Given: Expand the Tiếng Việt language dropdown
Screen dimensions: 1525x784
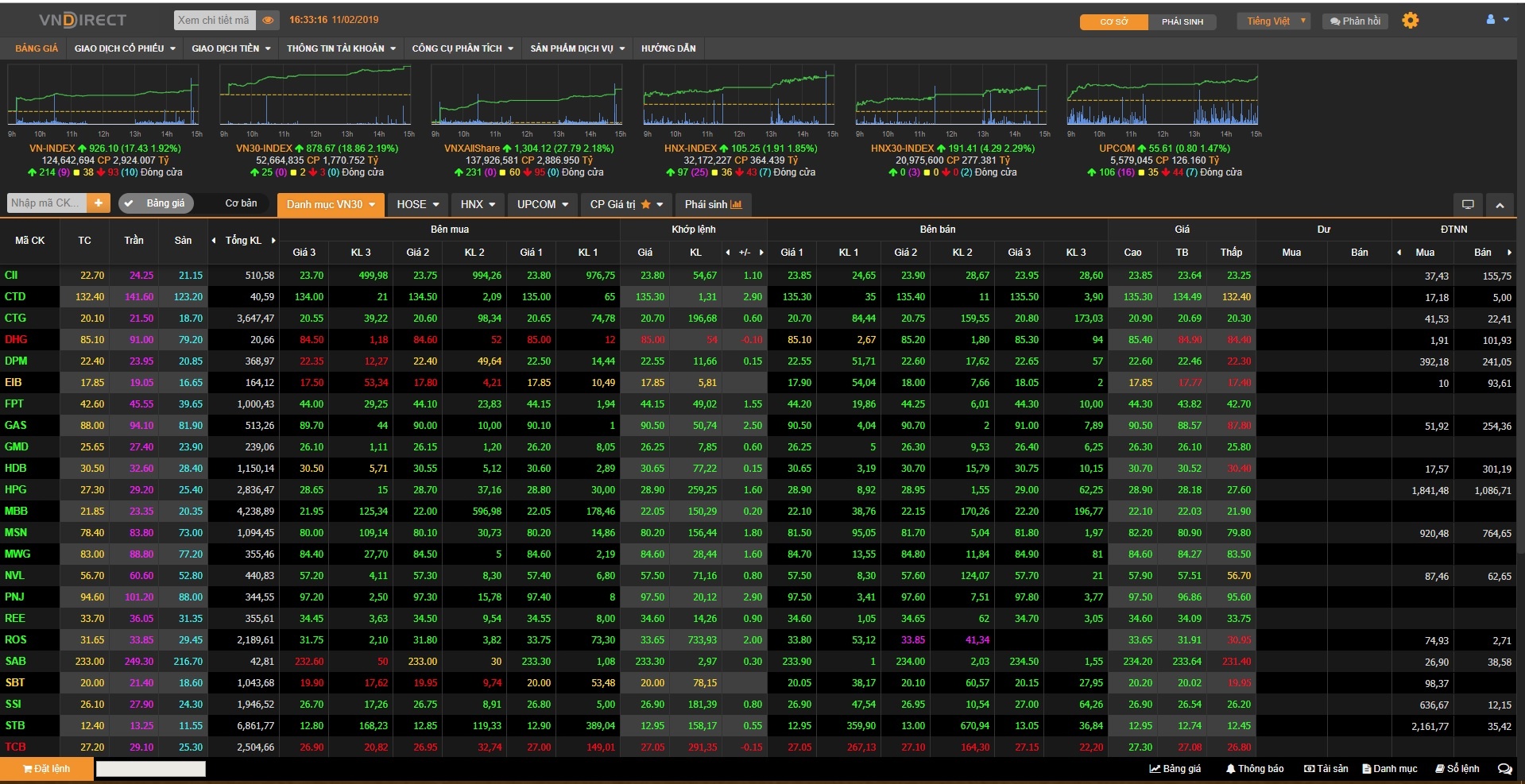Looking at the screenshot, I should (1273, 21).
